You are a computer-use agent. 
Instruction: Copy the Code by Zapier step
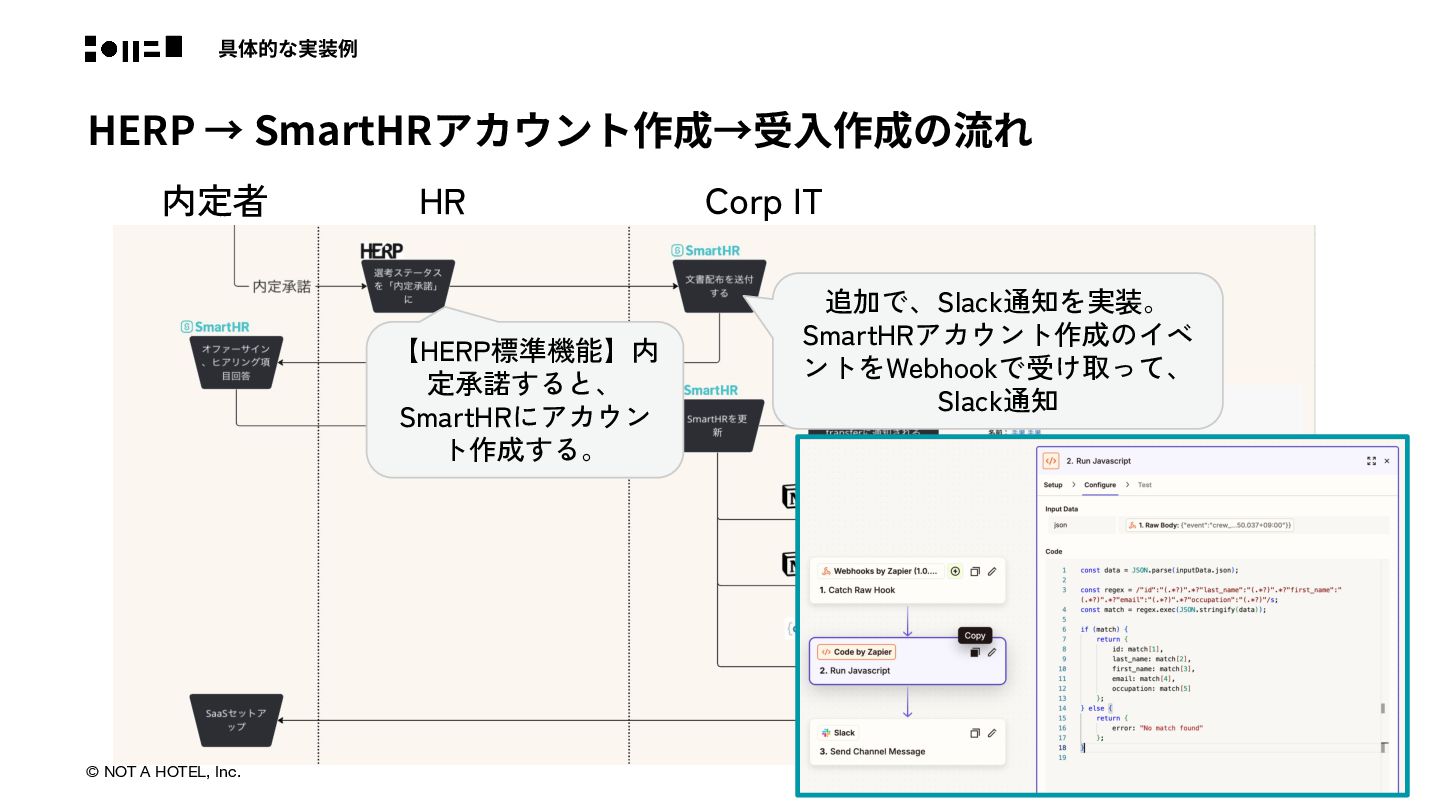975,652
